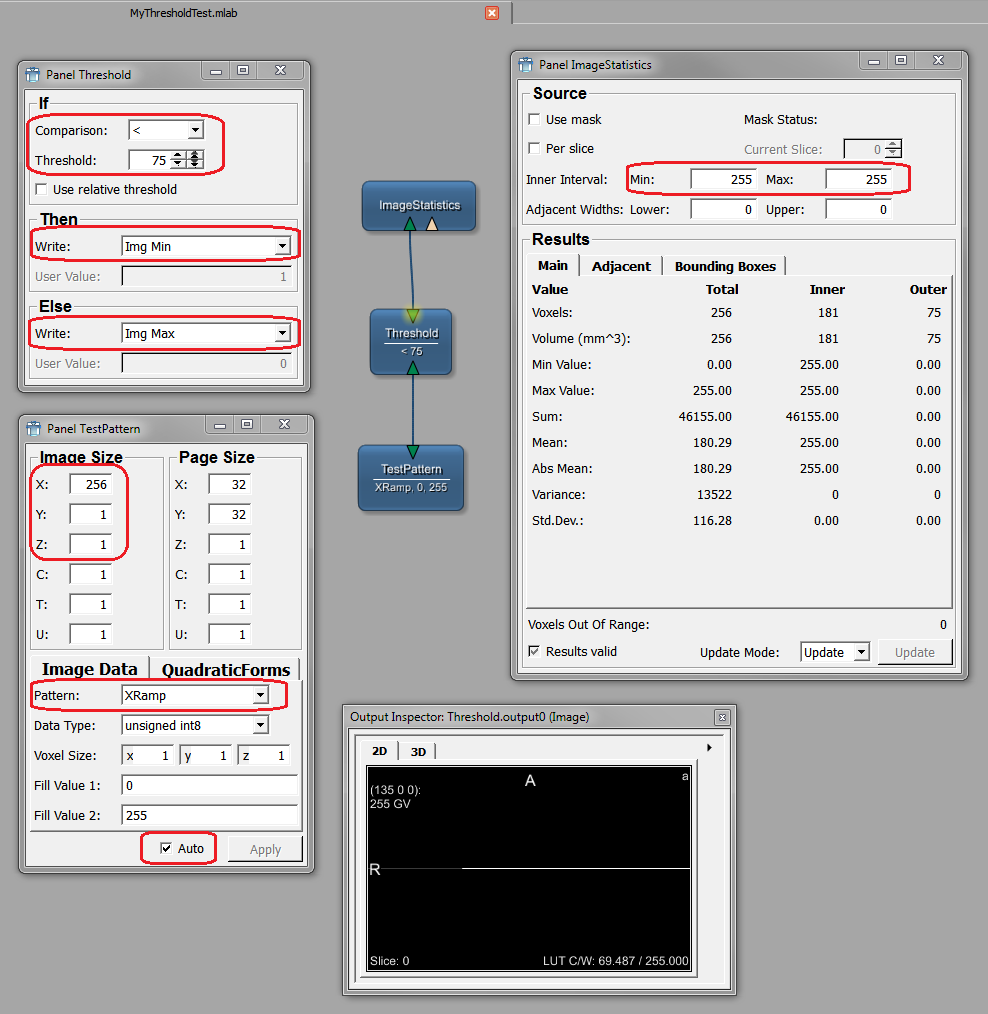Viewport: 988px width, 1014px height.
Task: Click the ImageStatistics module node
Action: 419,205
